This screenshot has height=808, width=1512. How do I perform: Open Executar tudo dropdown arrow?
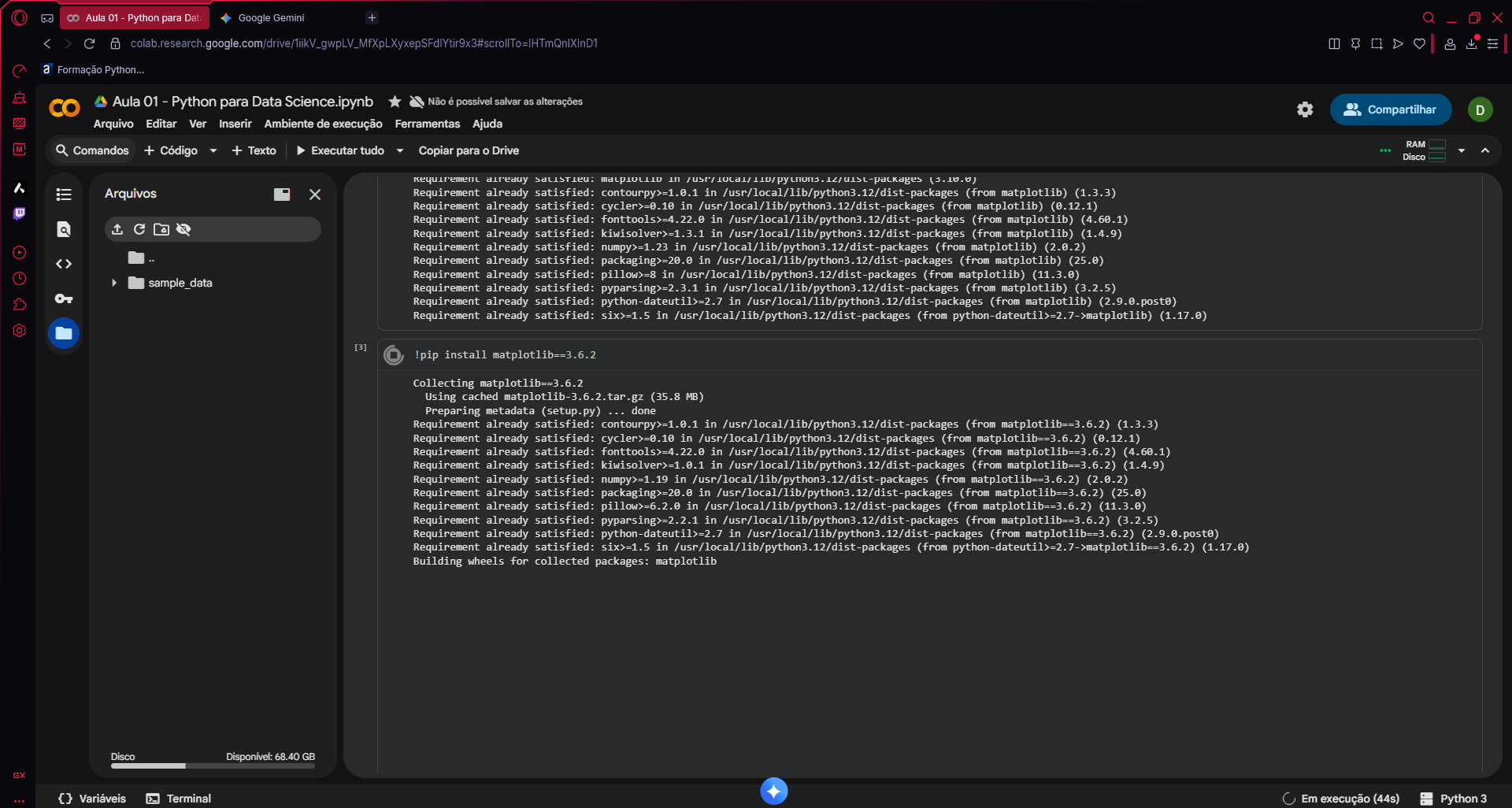400,150
